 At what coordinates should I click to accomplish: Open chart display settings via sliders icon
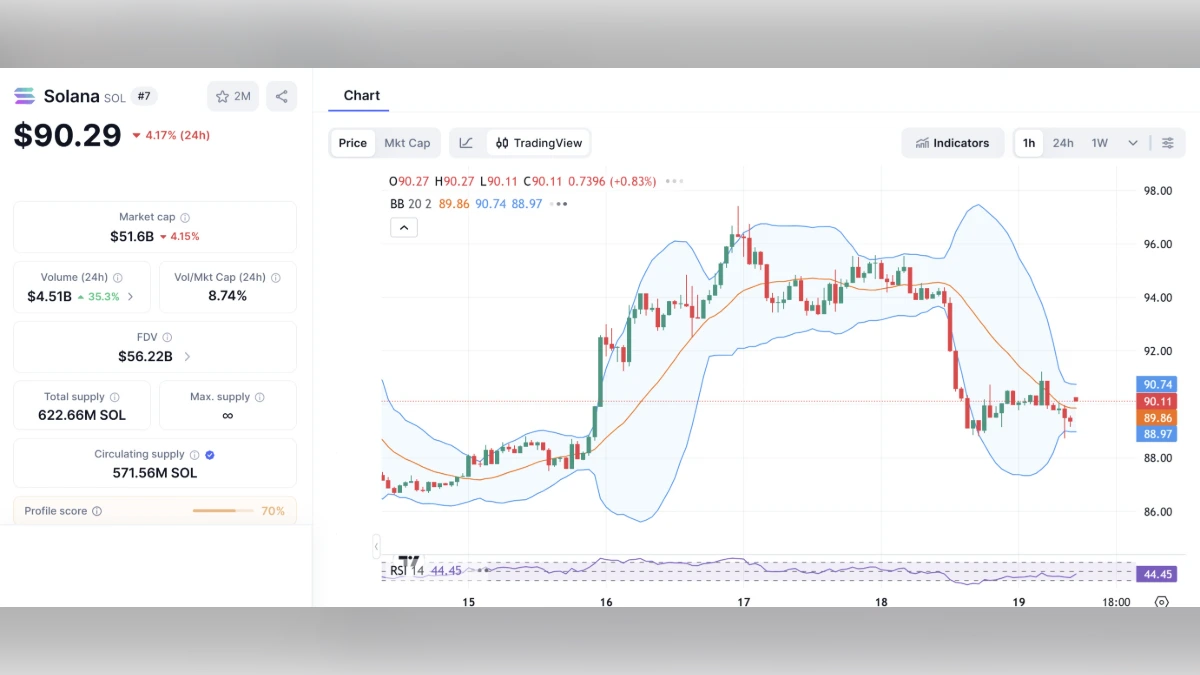(1168, 143)
